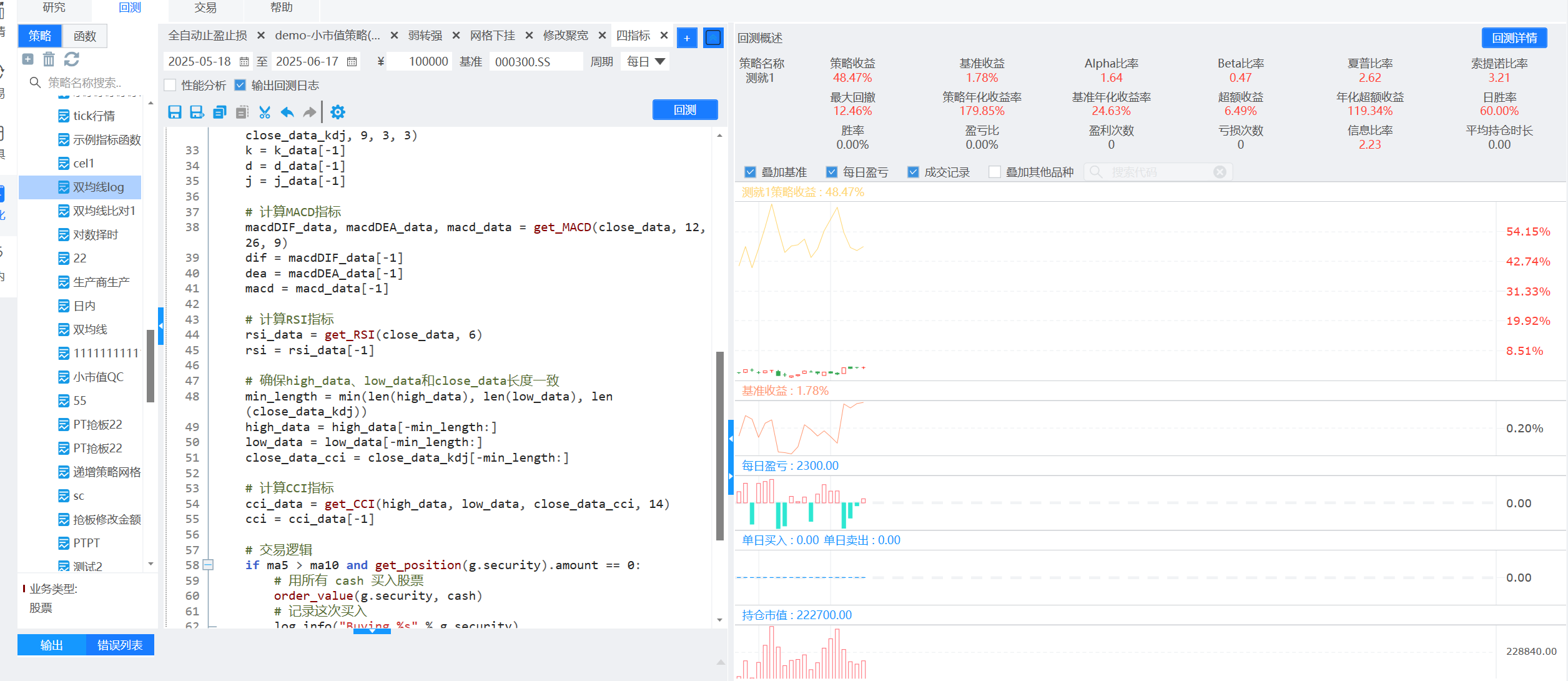
Task: Refresh the strategy list
Action: coord(72,59)
